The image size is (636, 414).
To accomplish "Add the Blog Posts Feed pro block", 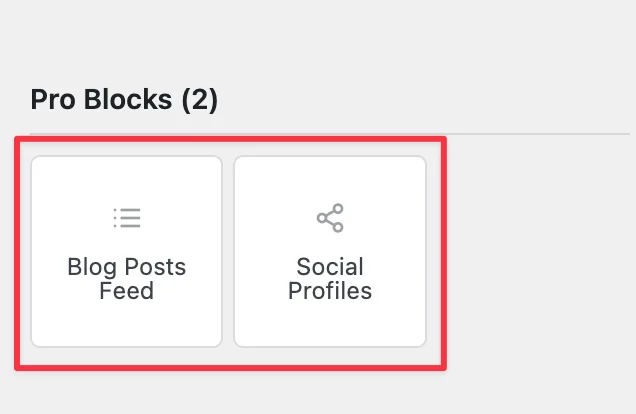I will pyautogui.click(x=127, y=251).
